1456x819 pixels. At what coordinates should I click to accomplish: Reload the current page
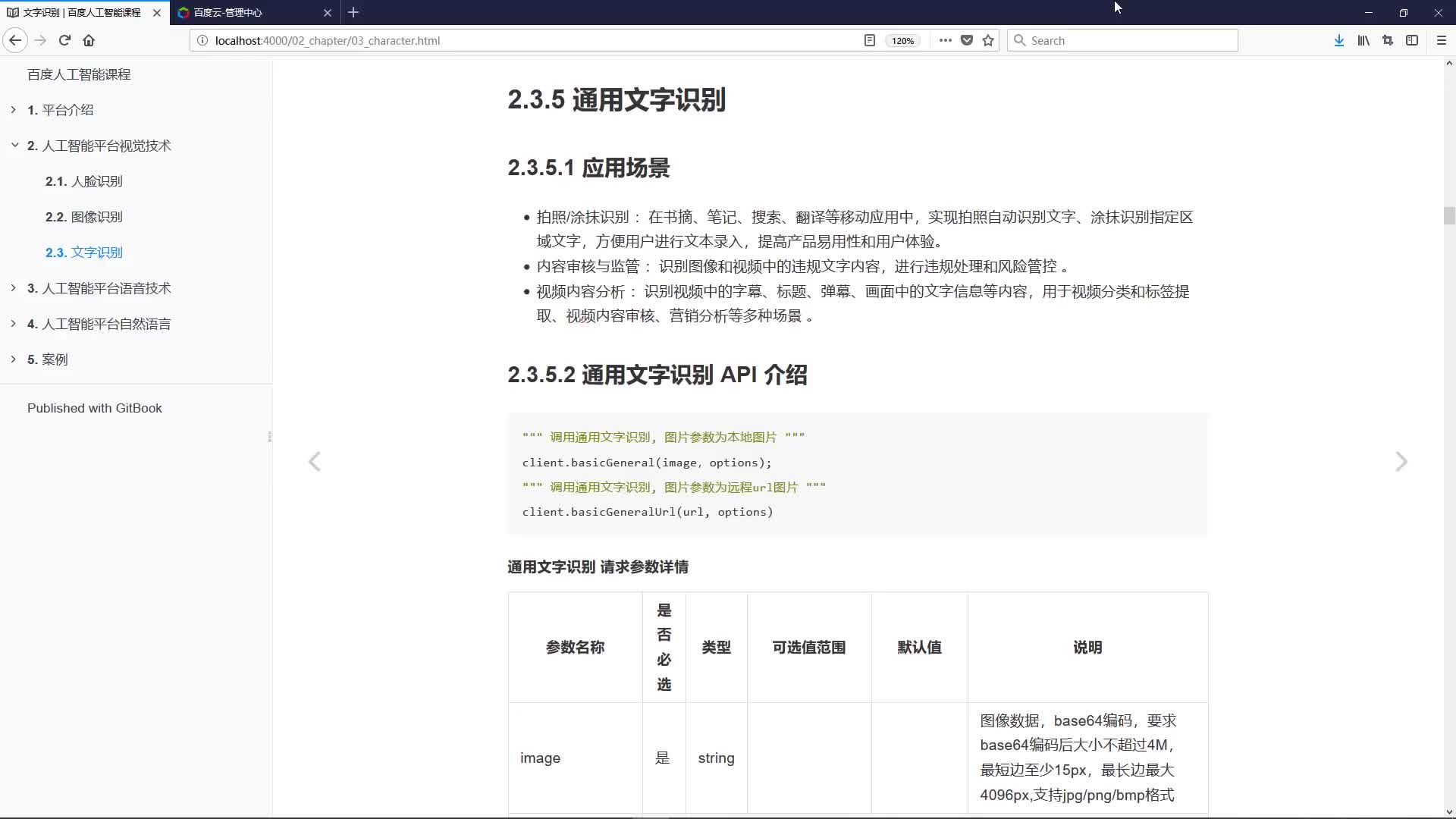(64, 40)
